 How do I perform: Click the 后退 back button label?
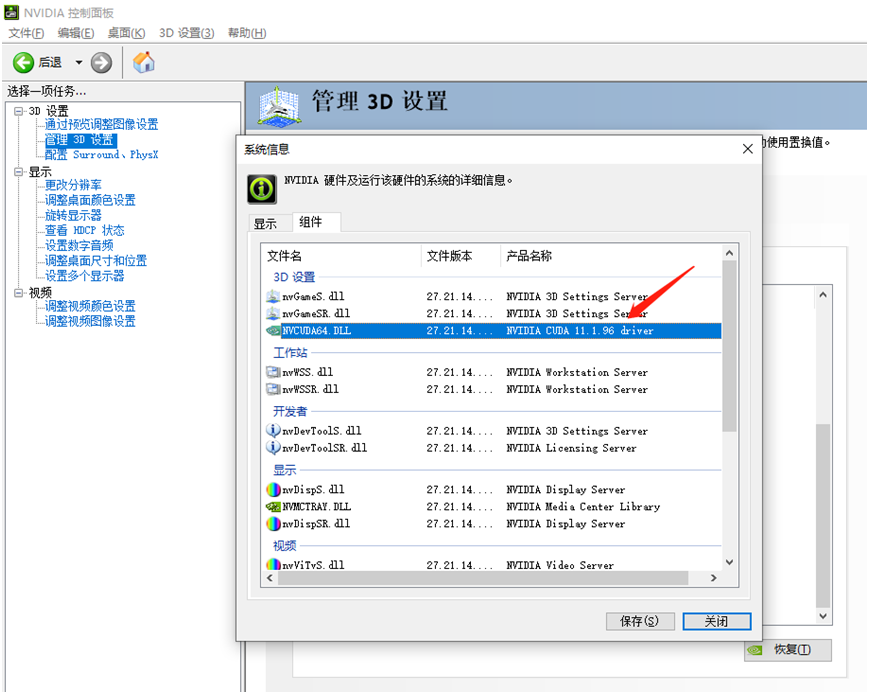coord(50,63)
